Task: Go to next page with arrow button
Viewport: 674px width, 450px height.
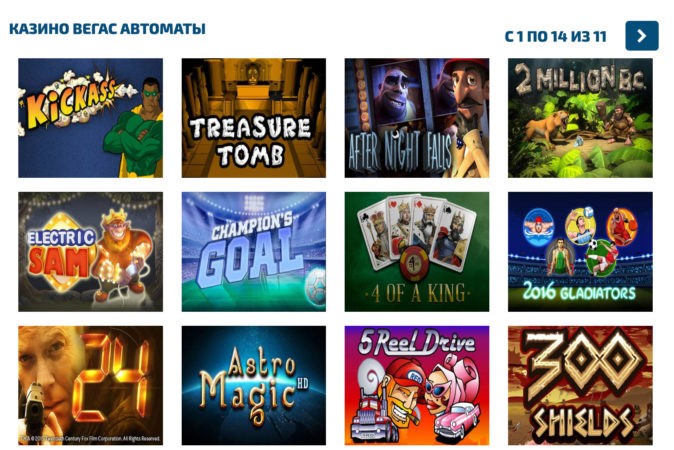Action: click(642, 36)
